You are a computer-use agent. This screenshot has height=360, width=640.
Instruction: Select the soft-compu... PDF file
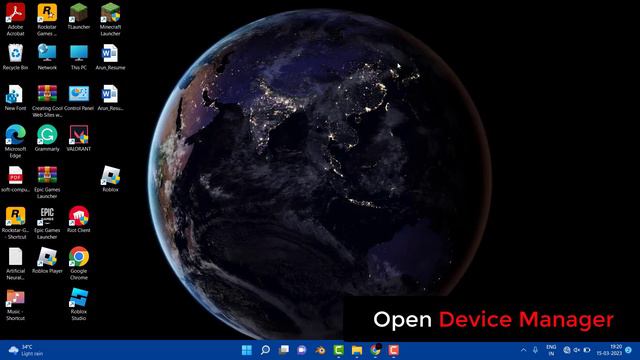coord(15,179)
